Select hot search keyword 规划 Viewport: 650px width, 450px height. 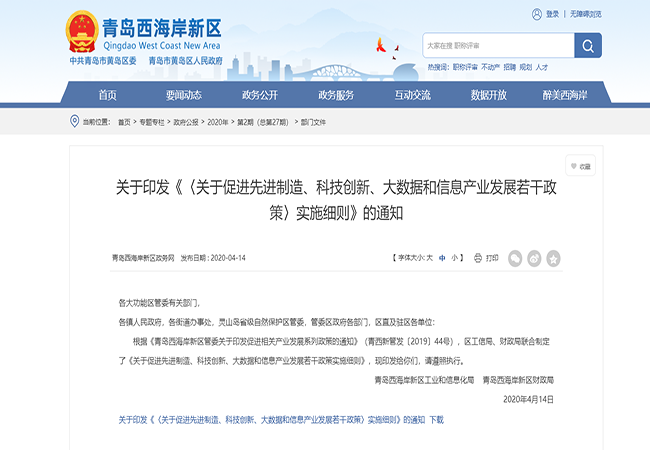[526, 67]
